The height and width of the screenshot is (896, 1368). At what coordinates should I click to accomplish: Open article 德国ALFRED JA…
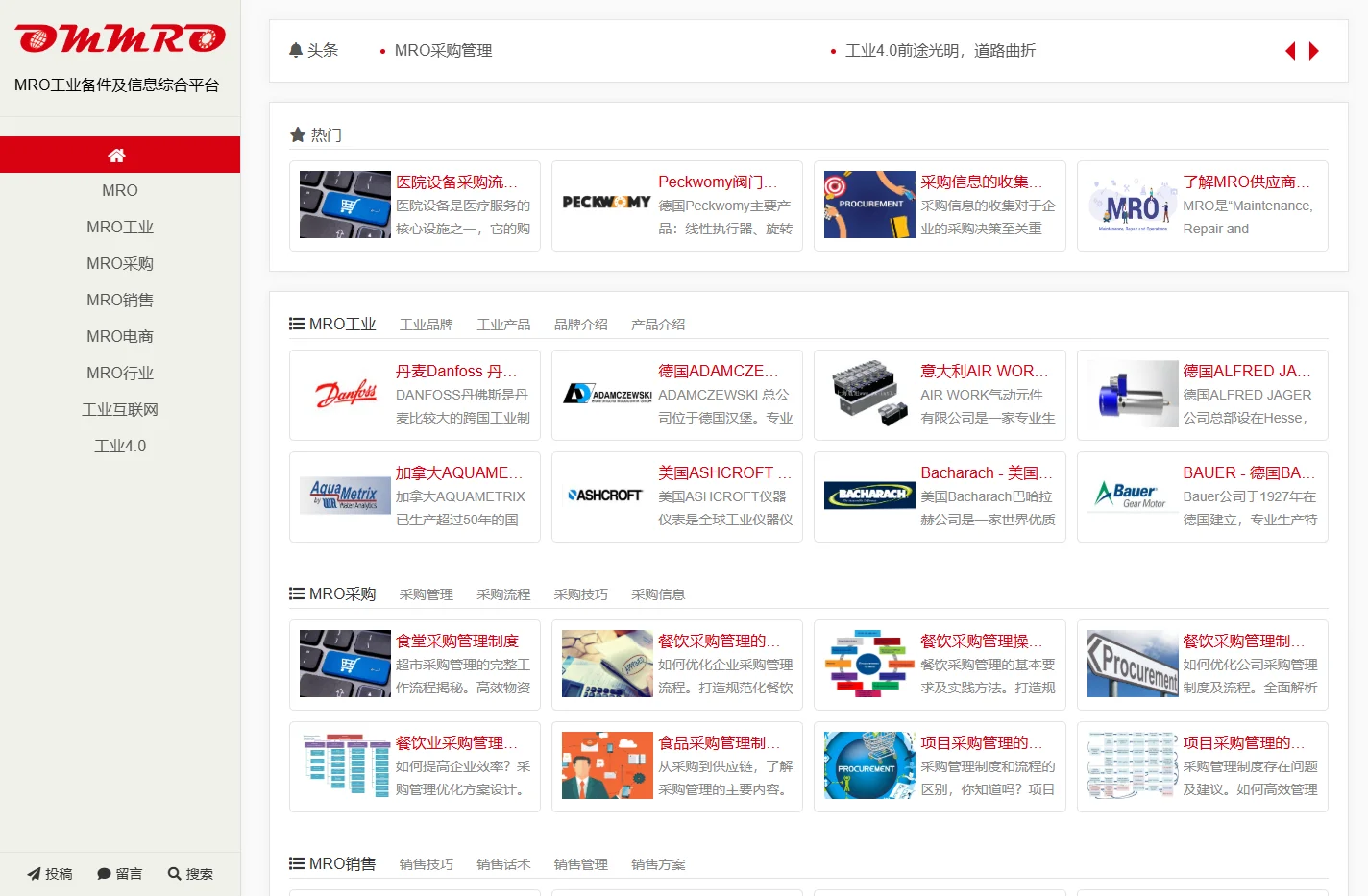pos(1247,372)
